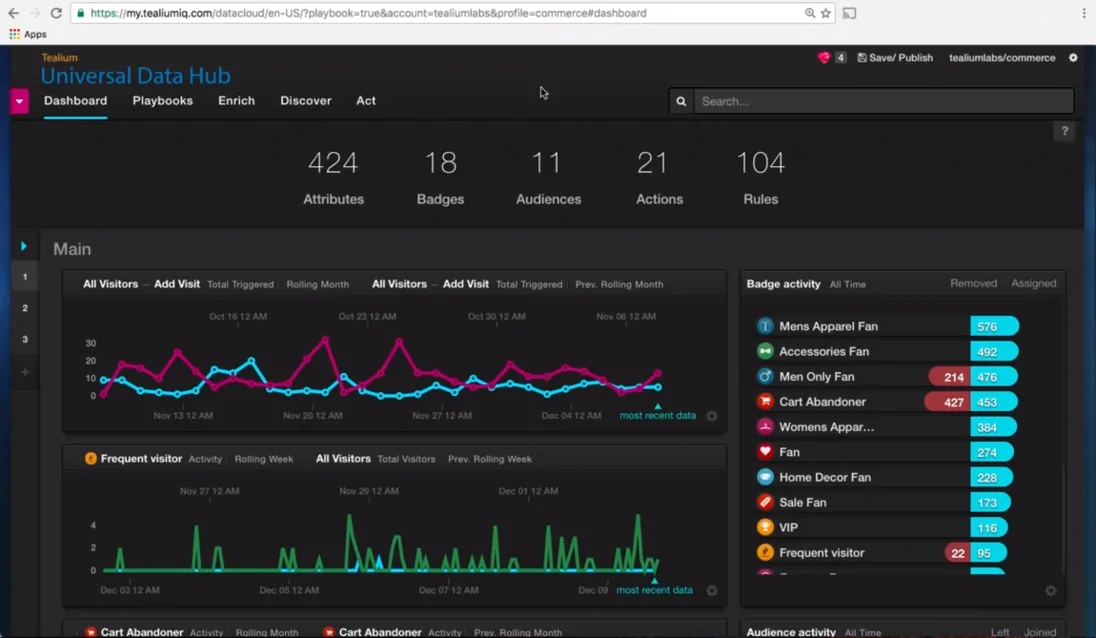Click the browser address bar URL
The width and height of the screenshot is (1096, 638).
[x=368, y=13]
